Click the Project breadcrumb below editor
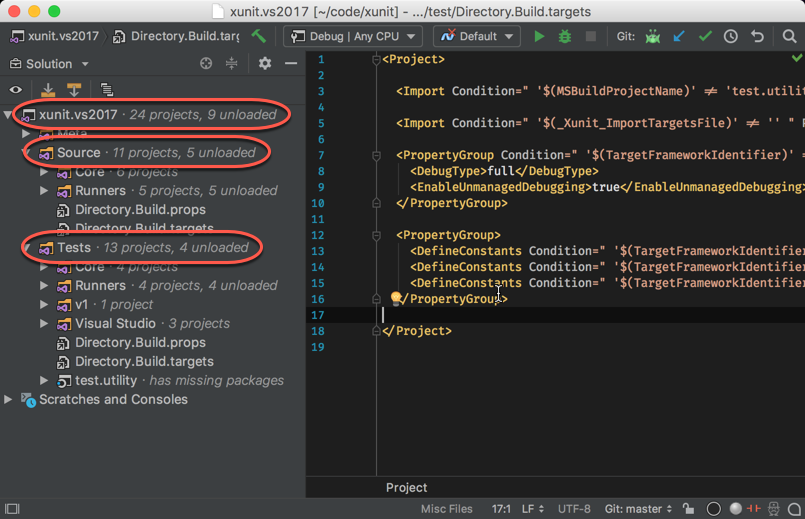805x519 pixels. pyautogui.click(x=406, y=487)
